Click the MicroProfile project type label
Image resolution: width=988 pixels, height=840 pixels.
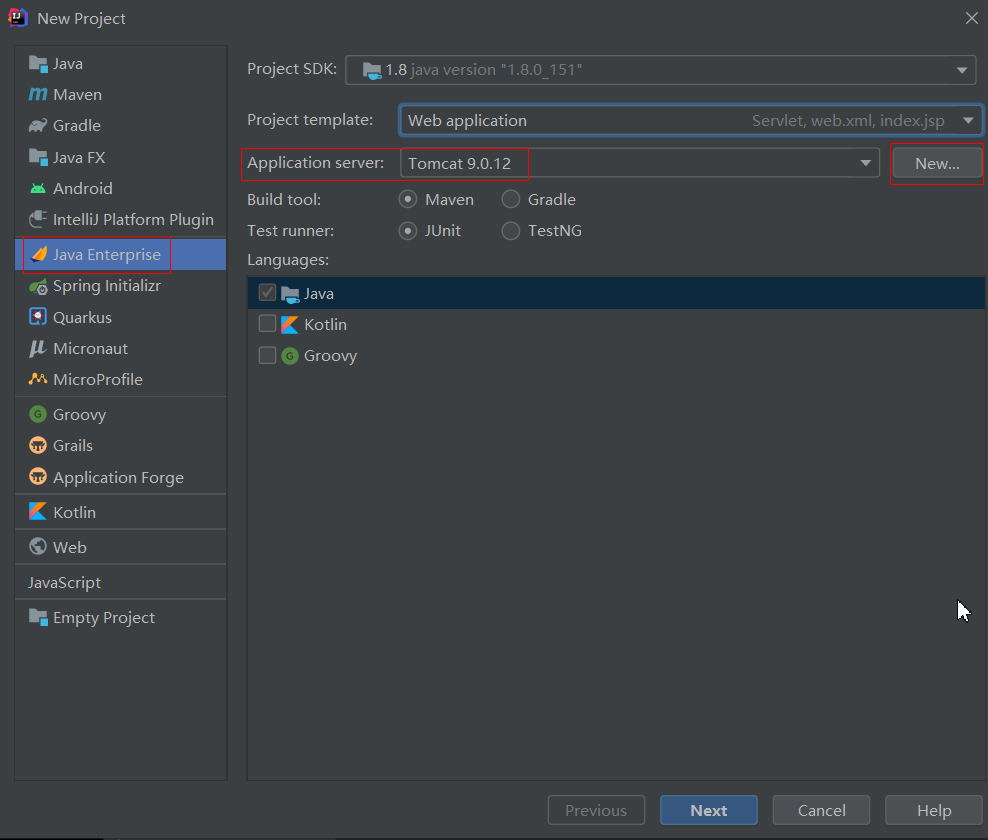coord(98,379)
